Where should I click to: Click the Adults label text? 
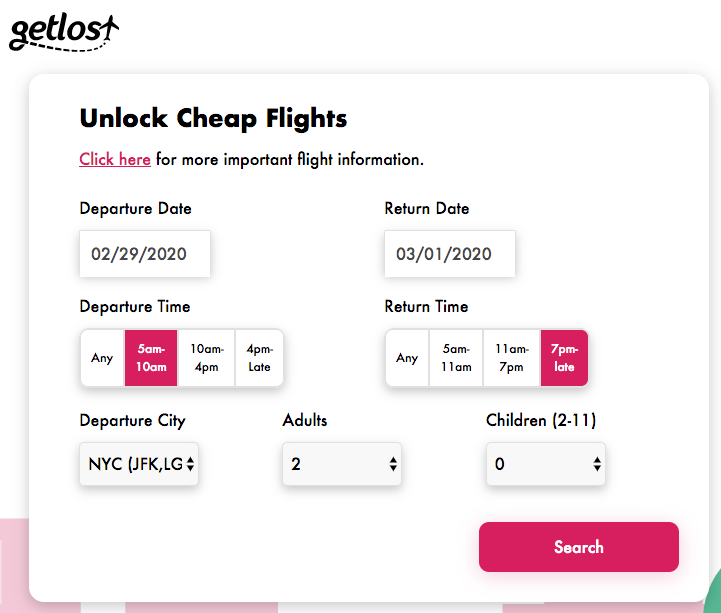click(305, 420)
